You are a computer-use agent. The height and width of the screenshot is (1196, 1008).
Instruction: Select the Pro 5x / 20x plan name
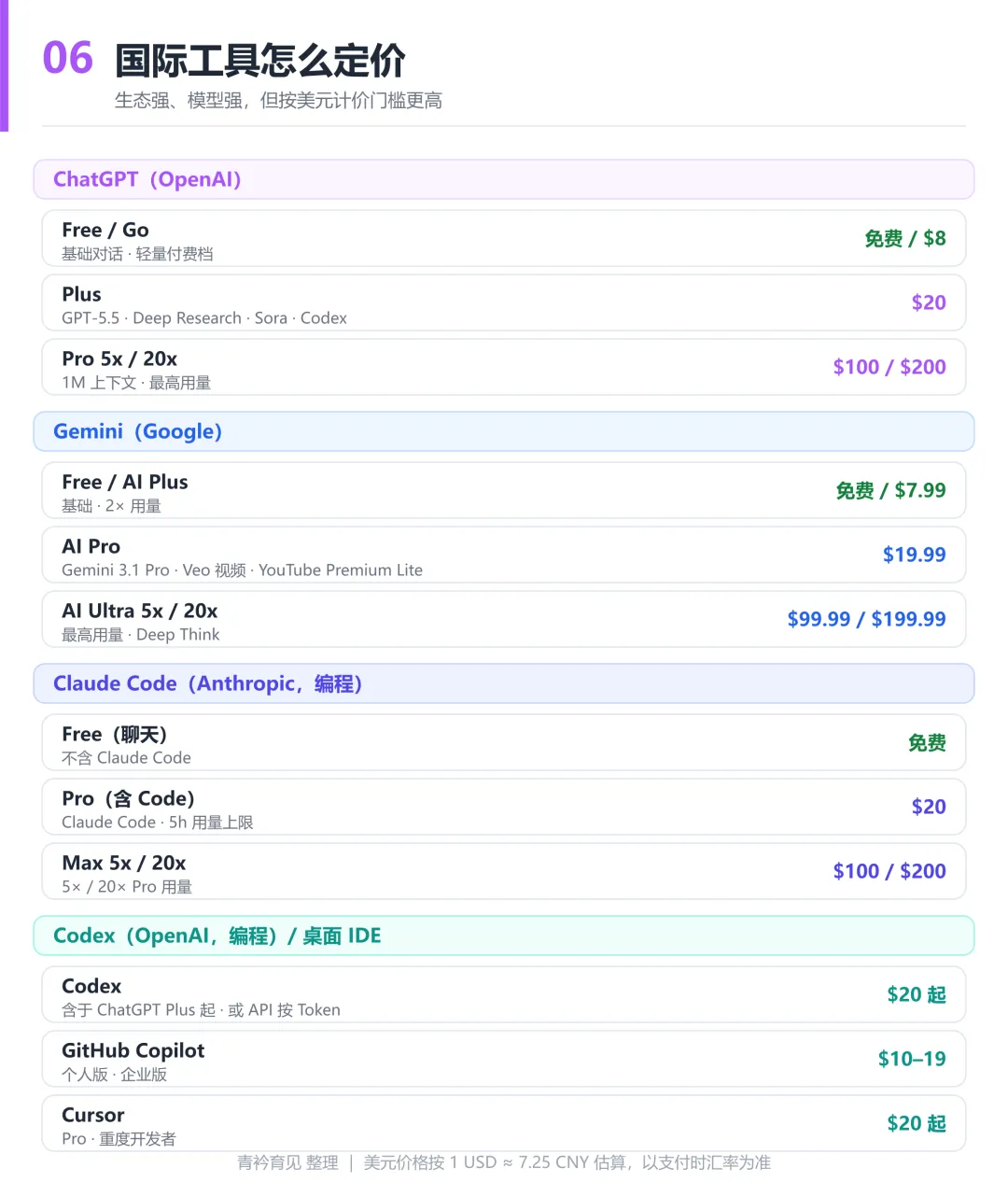(x=119, y=359)
